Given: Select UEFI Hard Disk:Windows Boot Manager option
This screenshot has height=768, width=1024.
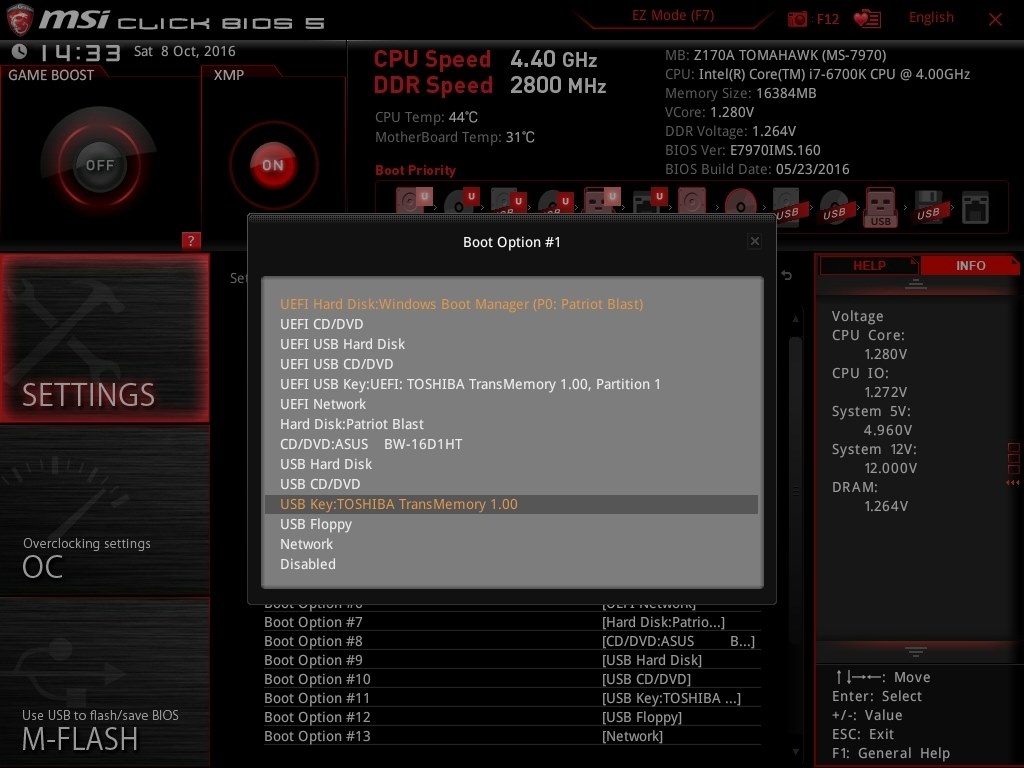Looking at the screenshot, I should coord(511,304).
